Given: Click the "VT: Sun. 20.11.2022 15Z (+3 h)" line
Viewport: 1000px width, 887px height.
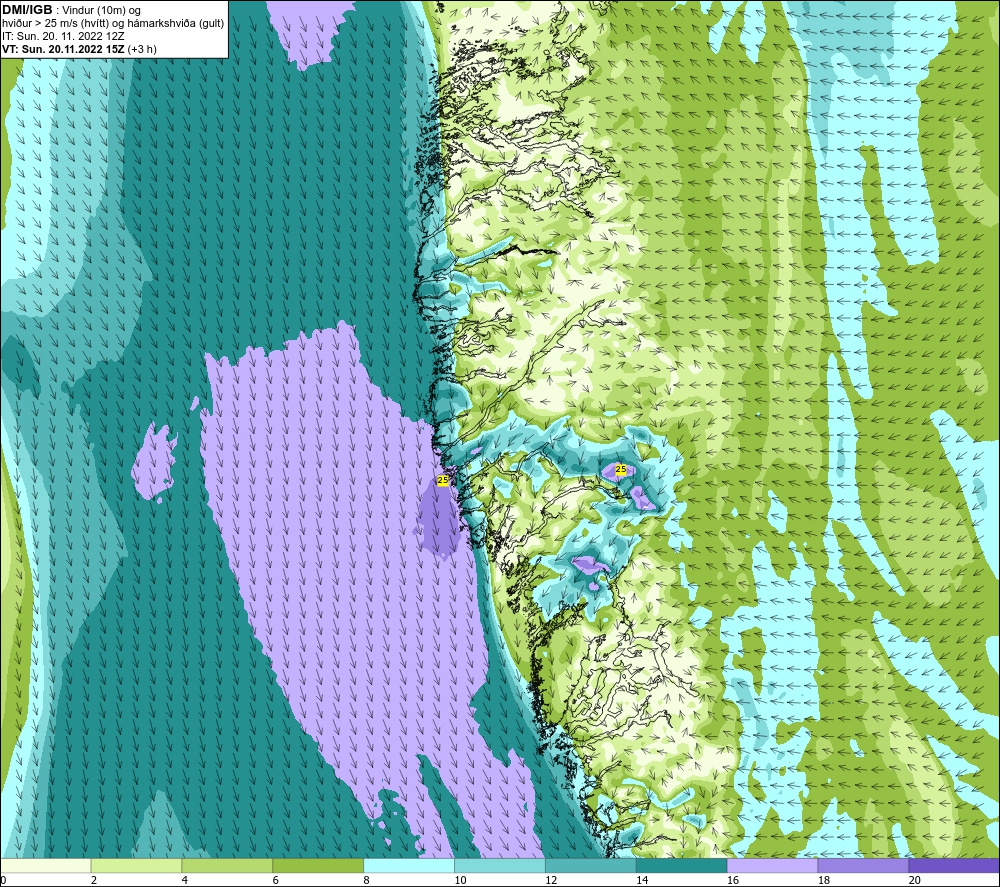Looking at the screenshot, I should pos(79,49).
